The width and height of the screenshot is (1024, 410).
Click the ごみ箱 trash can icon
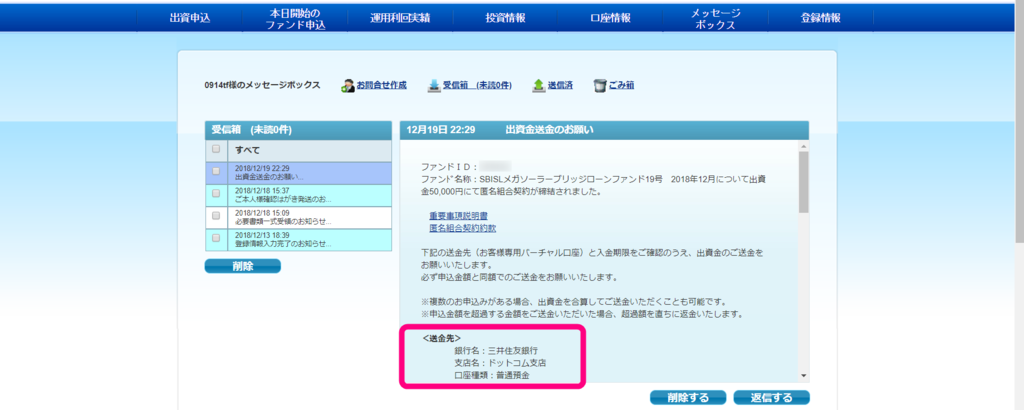[600, 86]
